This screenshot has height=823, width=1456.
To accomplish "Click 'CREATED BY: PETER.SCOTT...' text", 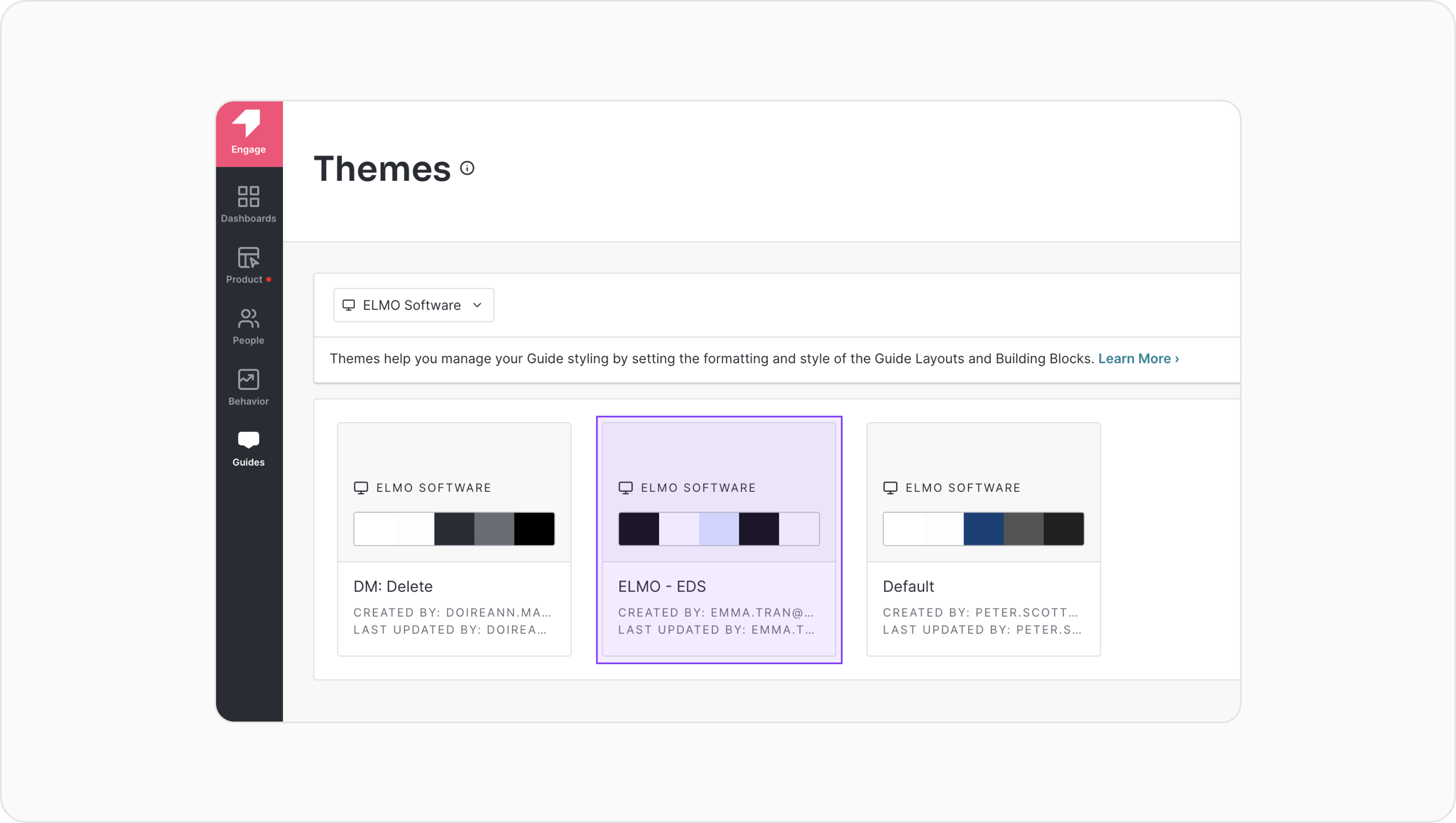I will coord(980,612).
